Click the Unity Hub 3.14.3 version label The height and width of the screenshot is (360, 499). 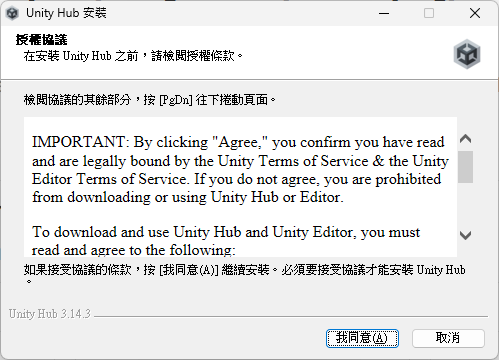pos(50,314)
